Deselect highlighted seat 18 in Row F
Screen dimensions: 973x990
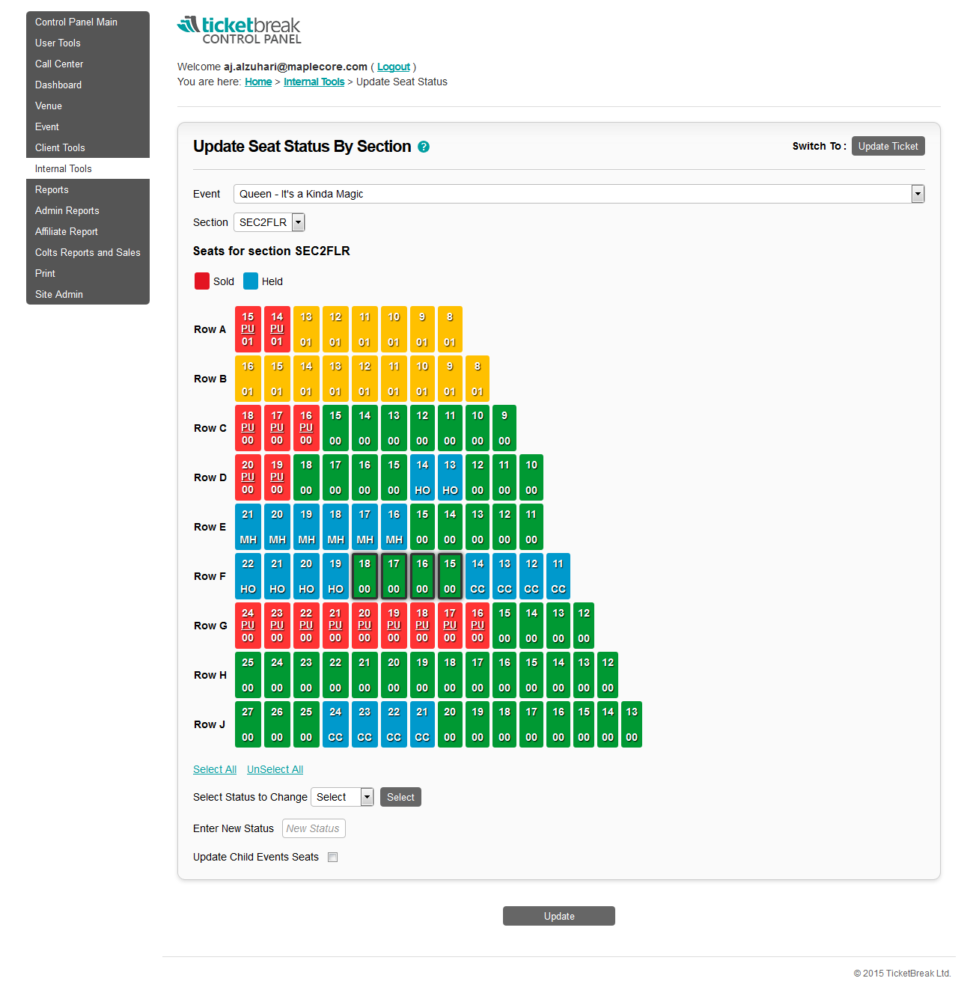coord(365,576)
